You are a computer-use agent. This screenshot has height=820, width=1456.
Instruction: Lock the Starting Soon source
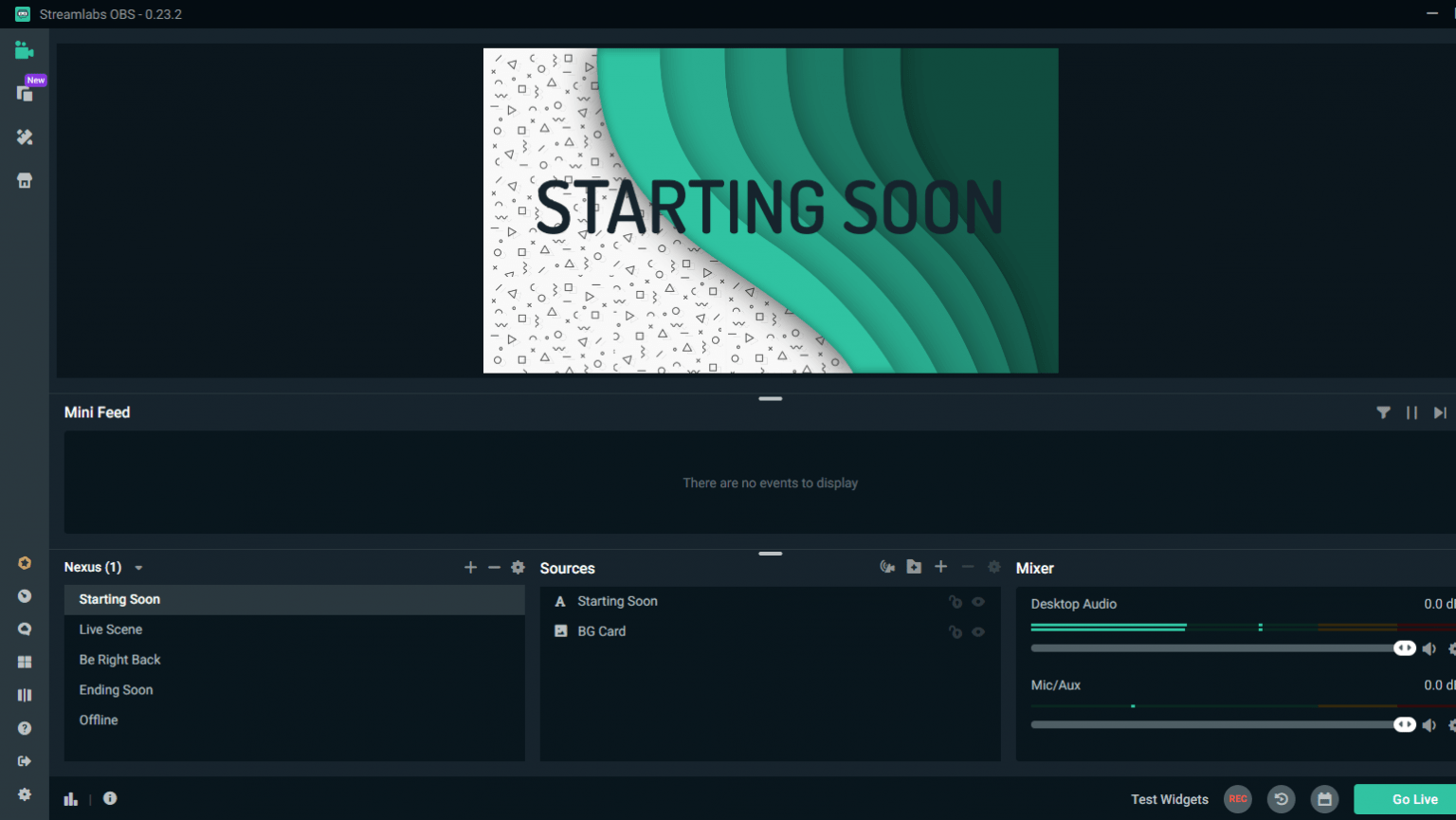(955, 601)
